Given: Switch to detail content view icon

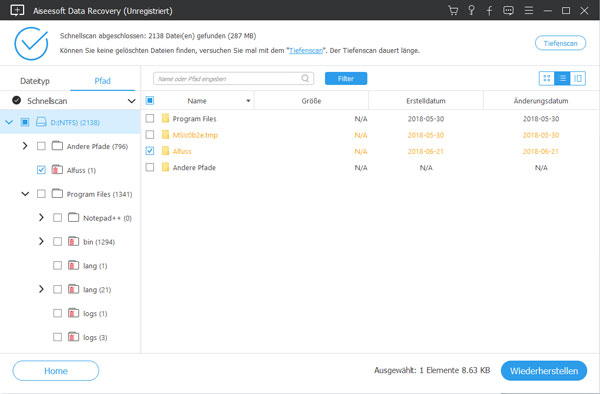Looking at the screenshot, I should pyautogui.click(x=578, y=78).
